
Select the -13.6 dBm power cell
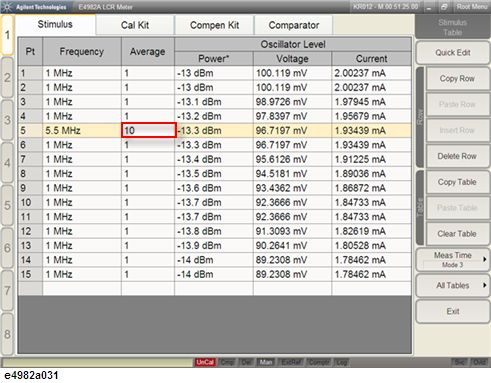coord(214,188)
